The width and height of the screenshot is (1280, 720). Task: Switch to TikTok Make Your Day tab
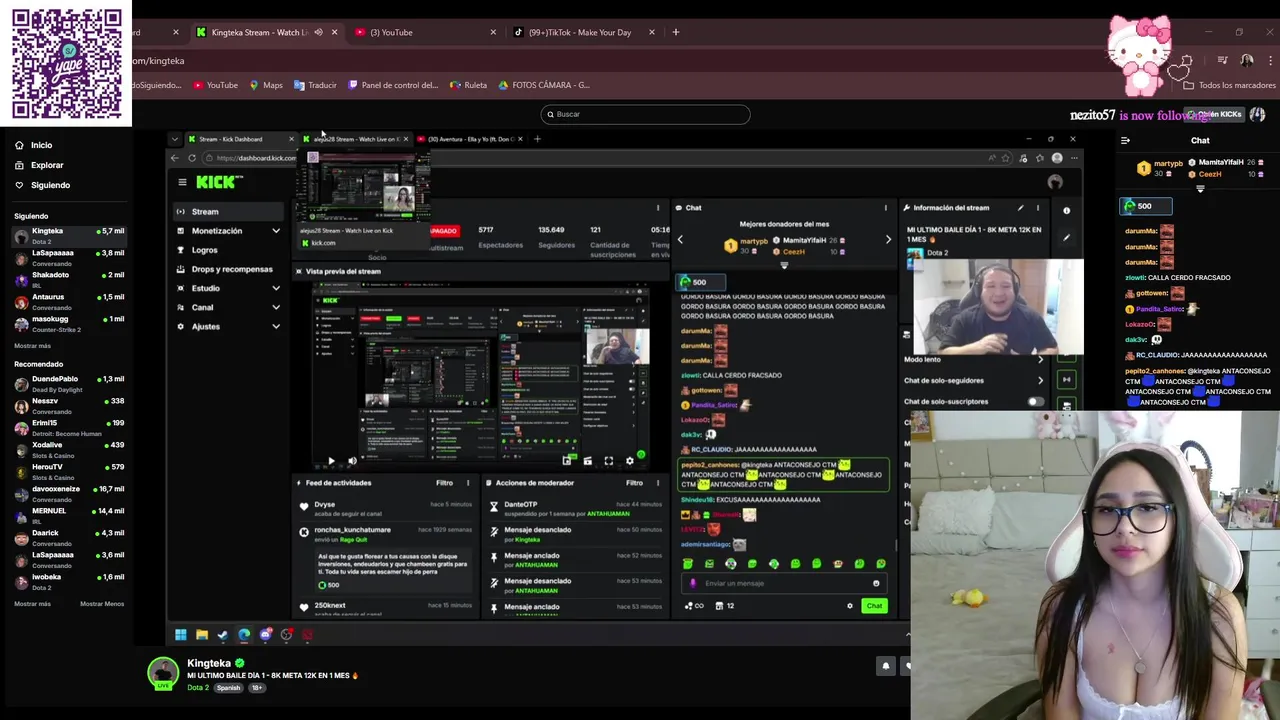[582, 32]
